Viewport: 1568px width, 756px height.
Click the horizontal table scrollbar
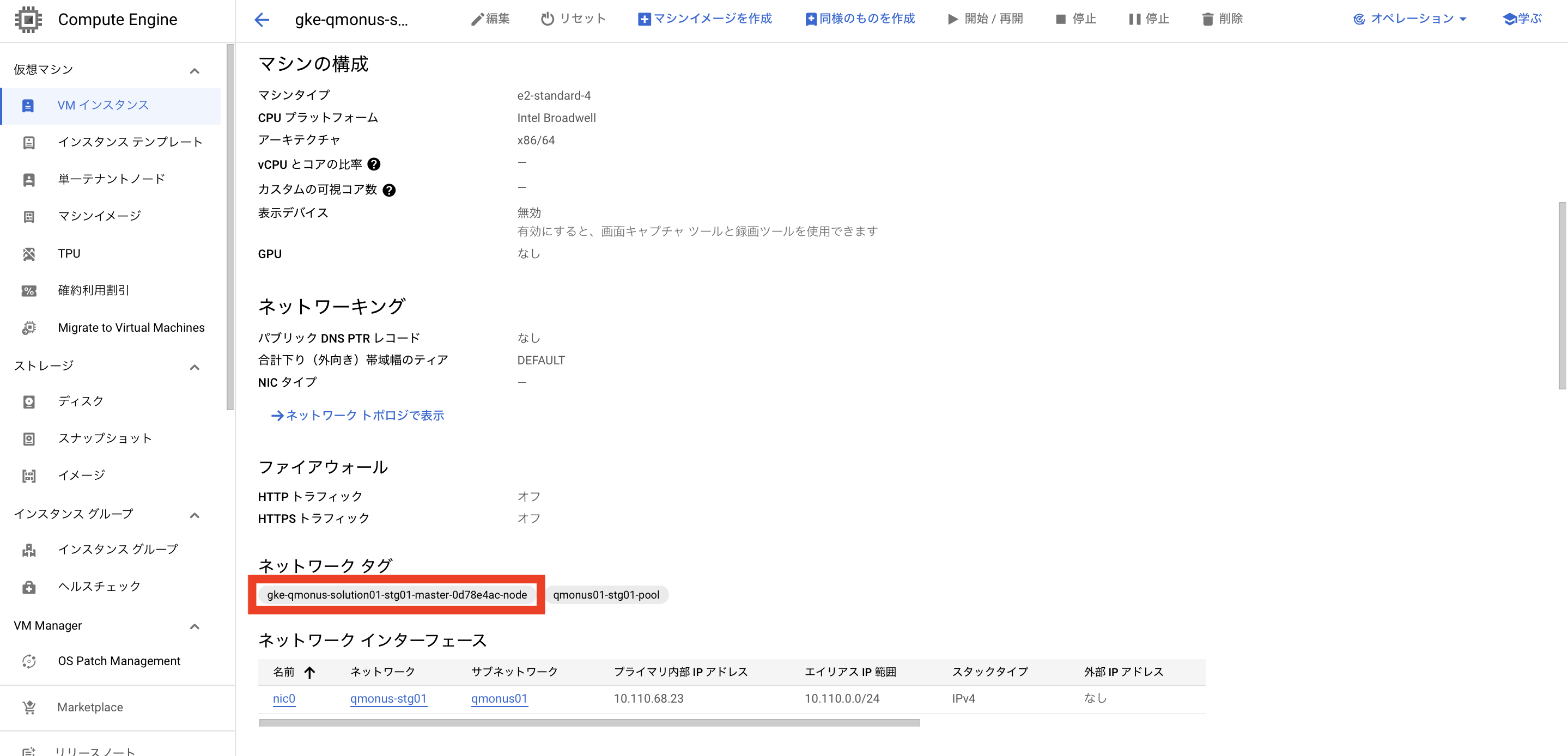588,723
